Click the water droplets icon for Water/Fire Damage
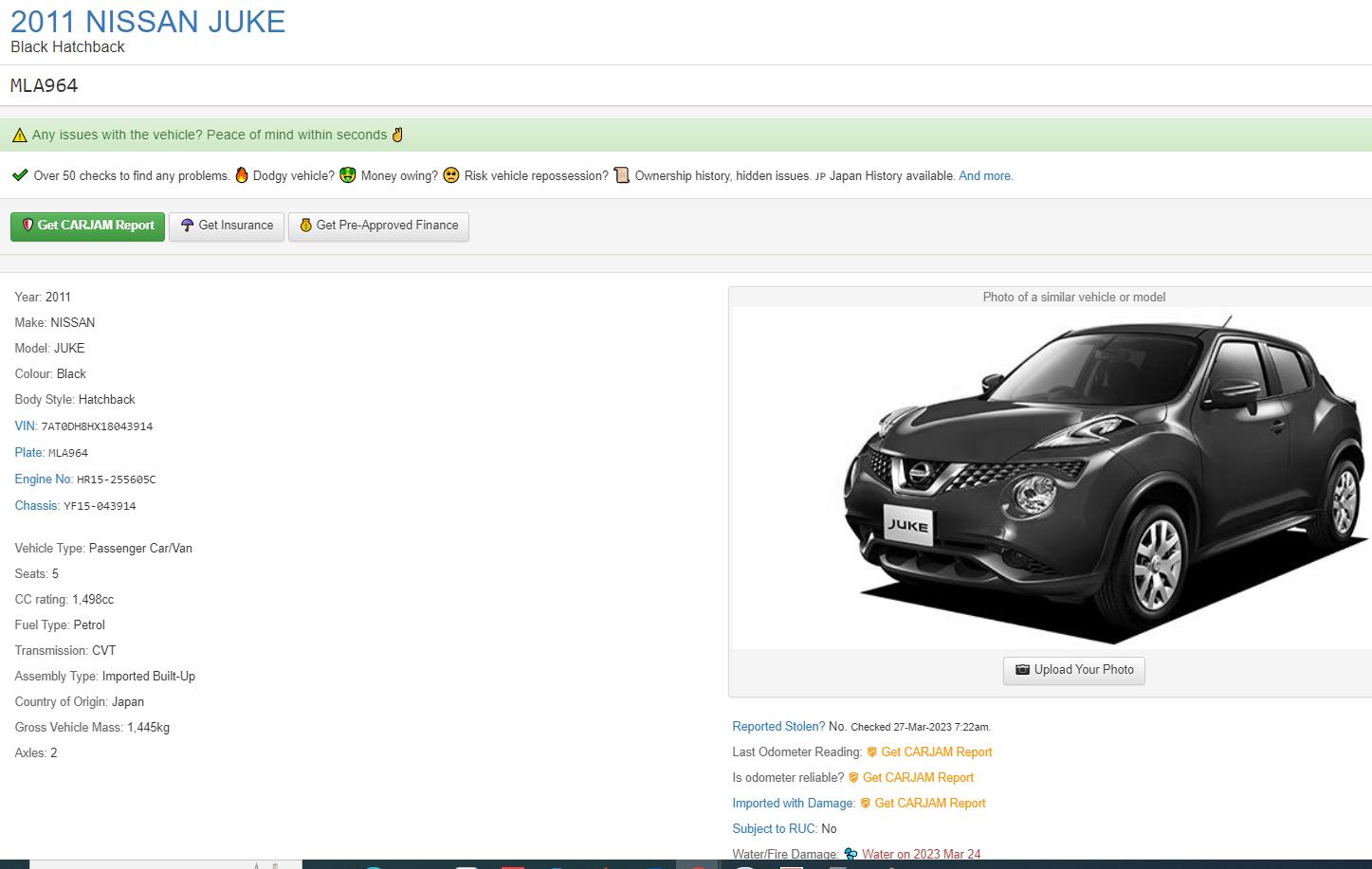Viewport: 1372px width, 869px height. click(851, 854)
